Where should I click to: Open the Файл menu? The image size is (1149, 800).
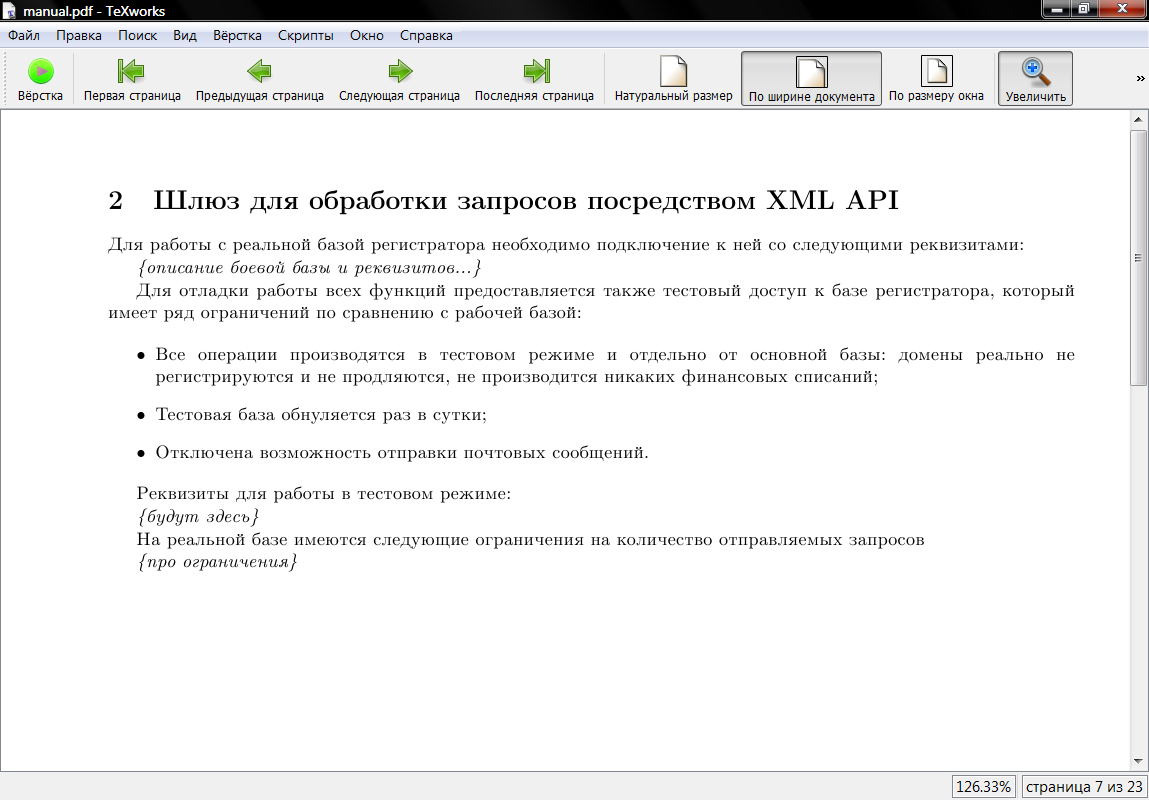pyautogui.click(x=24, y=35)
